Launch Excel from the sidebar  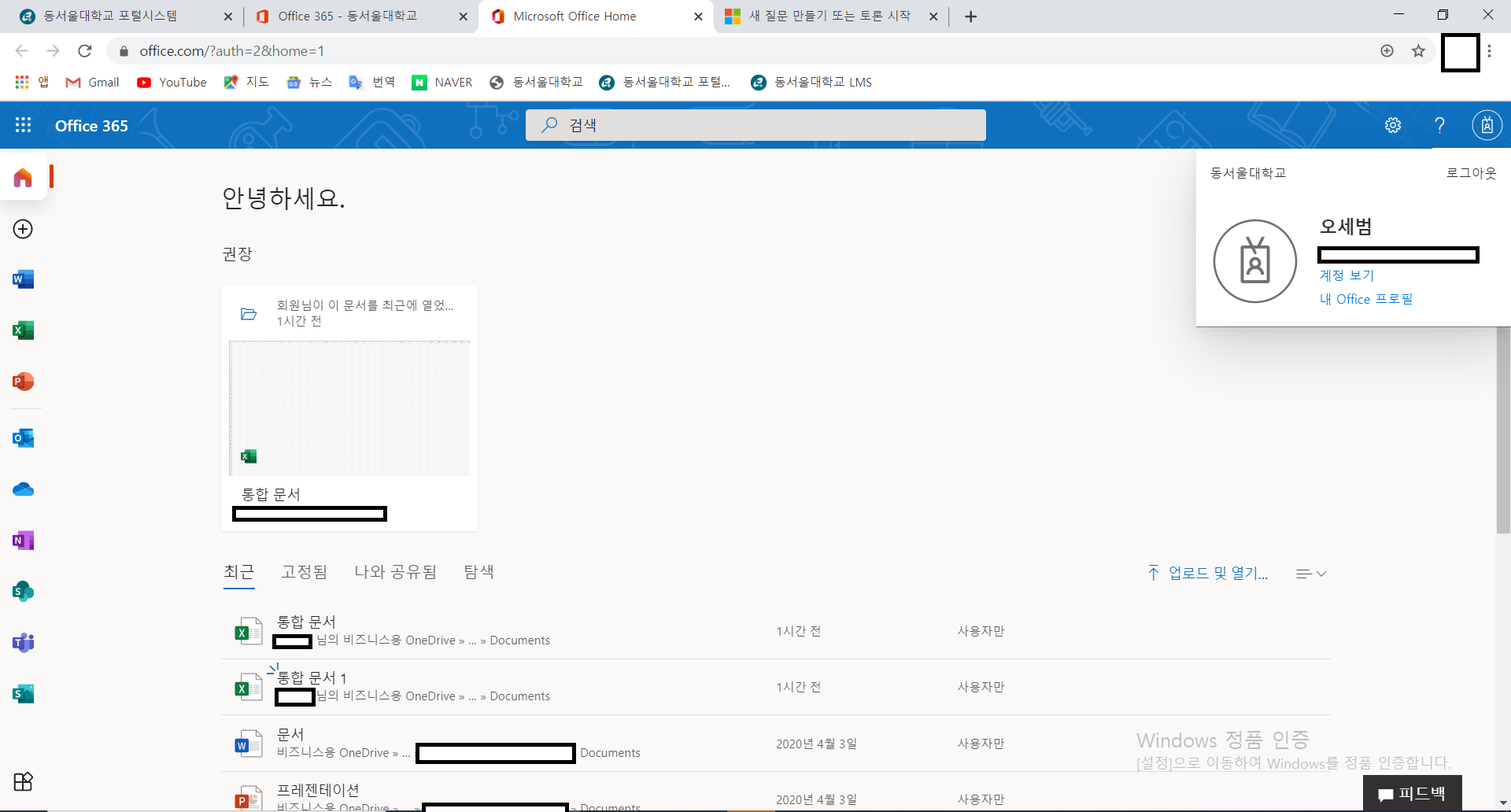coord(23,330)
